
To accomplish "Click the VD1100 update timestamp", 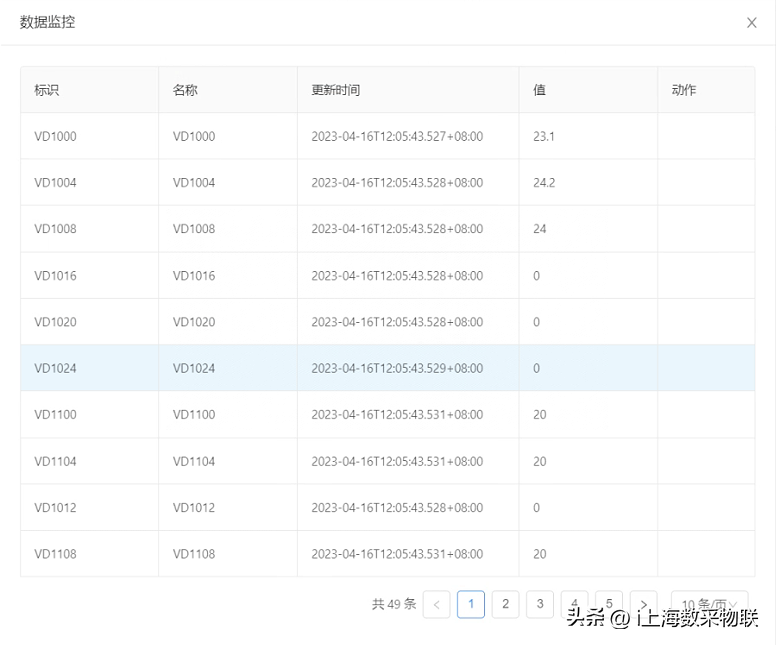I will point(397,415).
